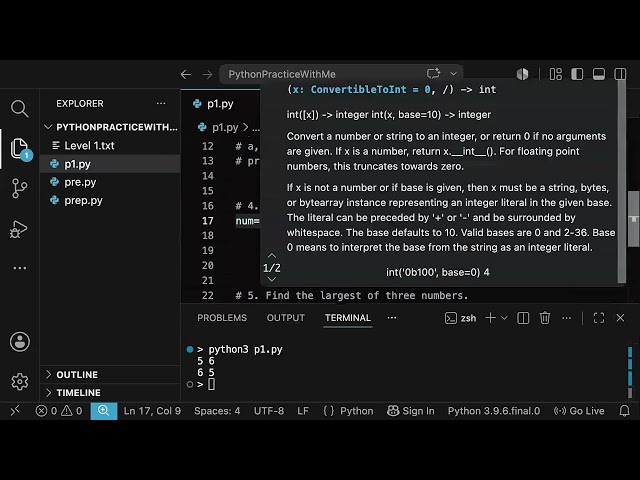Click the Go Live status item
Viewport: 640px width, 480px height.
point(579,411)
